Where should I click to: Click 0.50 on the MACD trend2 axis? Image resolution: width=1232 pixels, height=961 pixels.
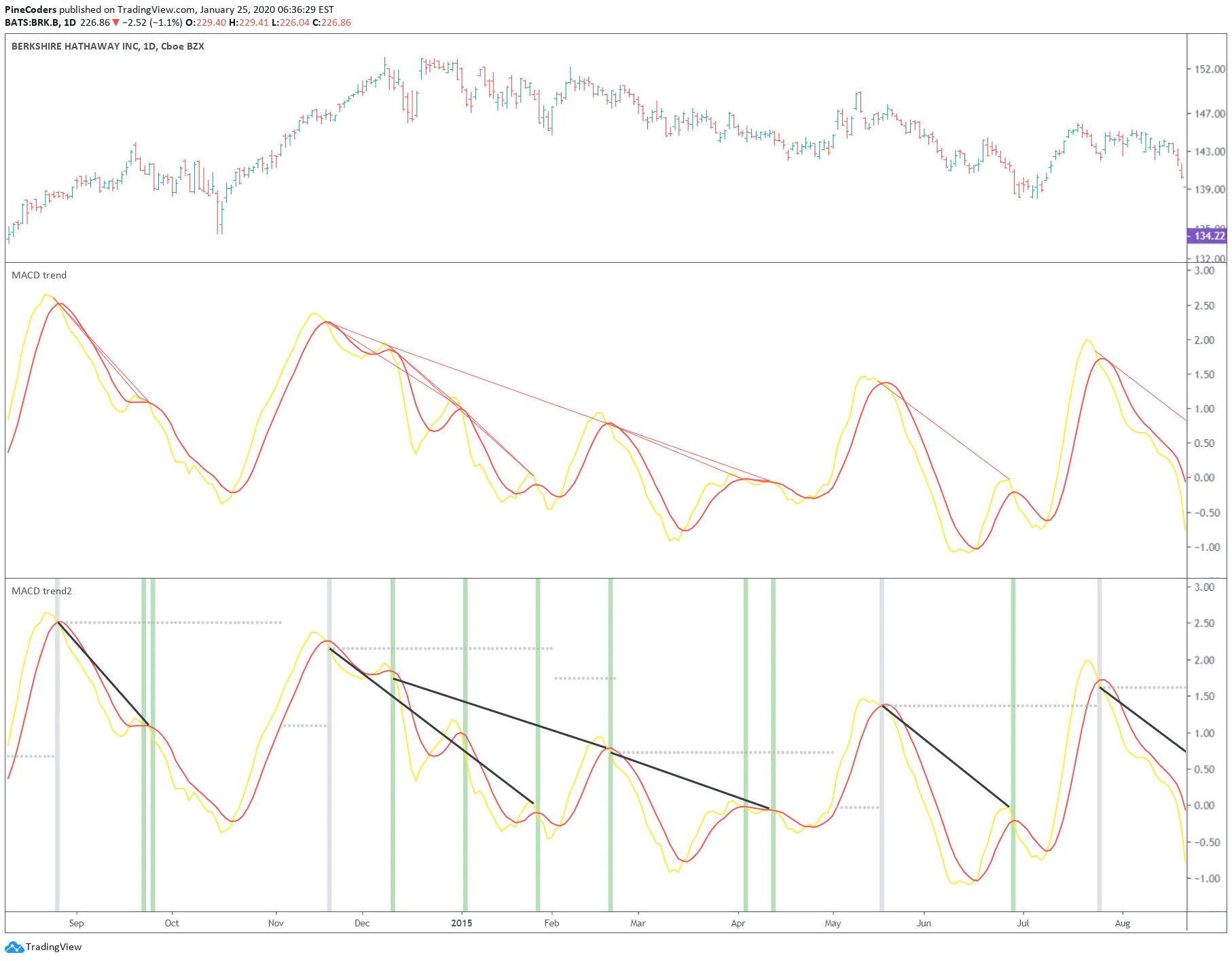[x=1205, y=769]
